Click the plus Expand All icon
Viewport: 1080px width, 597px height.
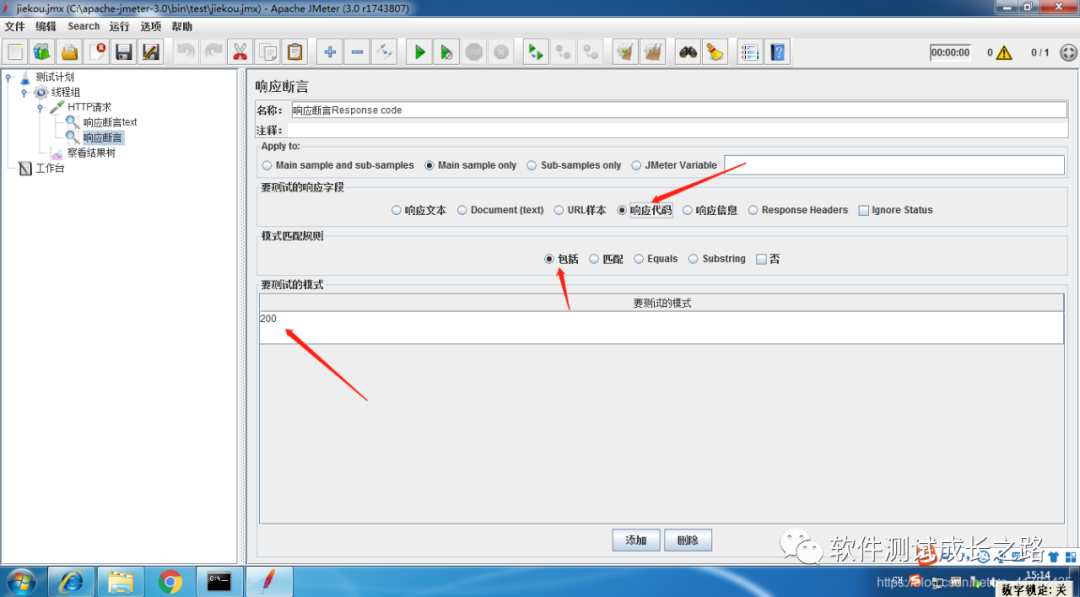(330, 52)
